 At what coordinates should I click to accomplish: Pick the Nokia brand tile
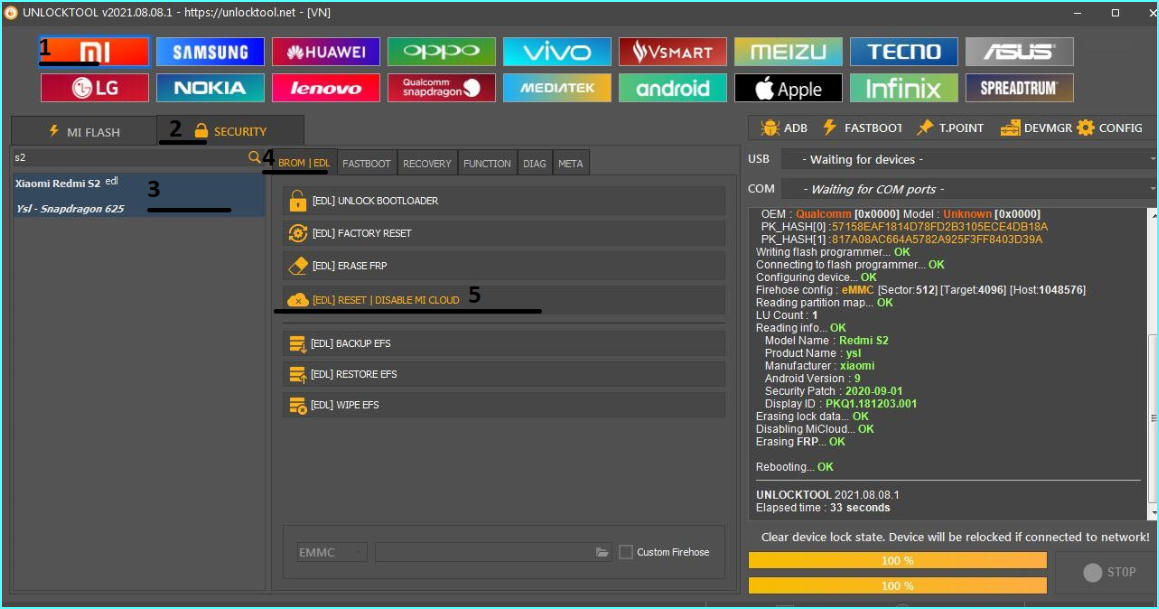point(210,88)
